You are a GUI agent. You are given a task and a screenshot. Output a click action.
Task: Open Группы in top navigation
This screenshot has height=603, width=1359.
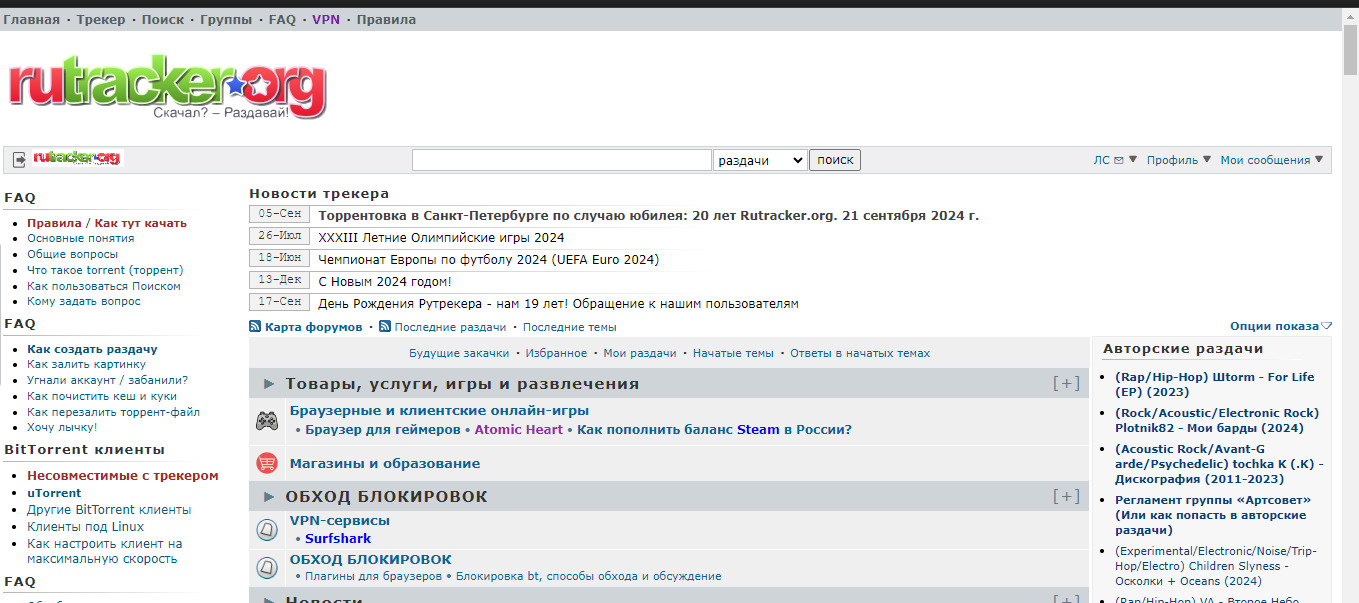226,19
